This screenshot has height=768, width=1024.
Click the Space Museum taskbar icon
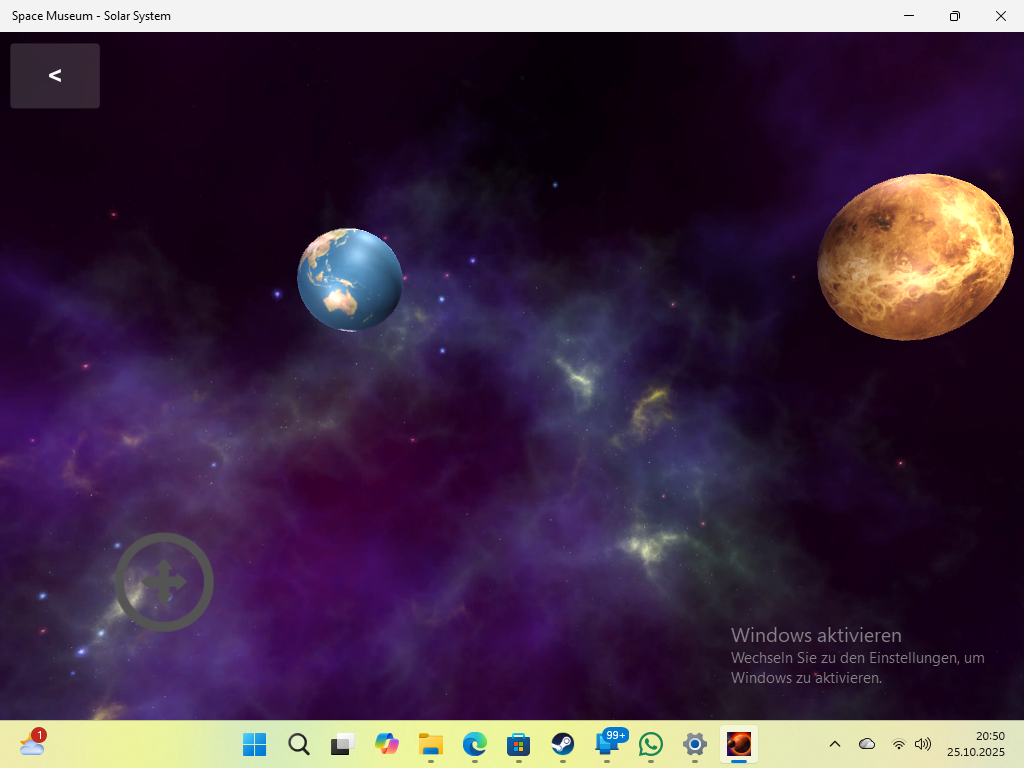tap(739, 744)
